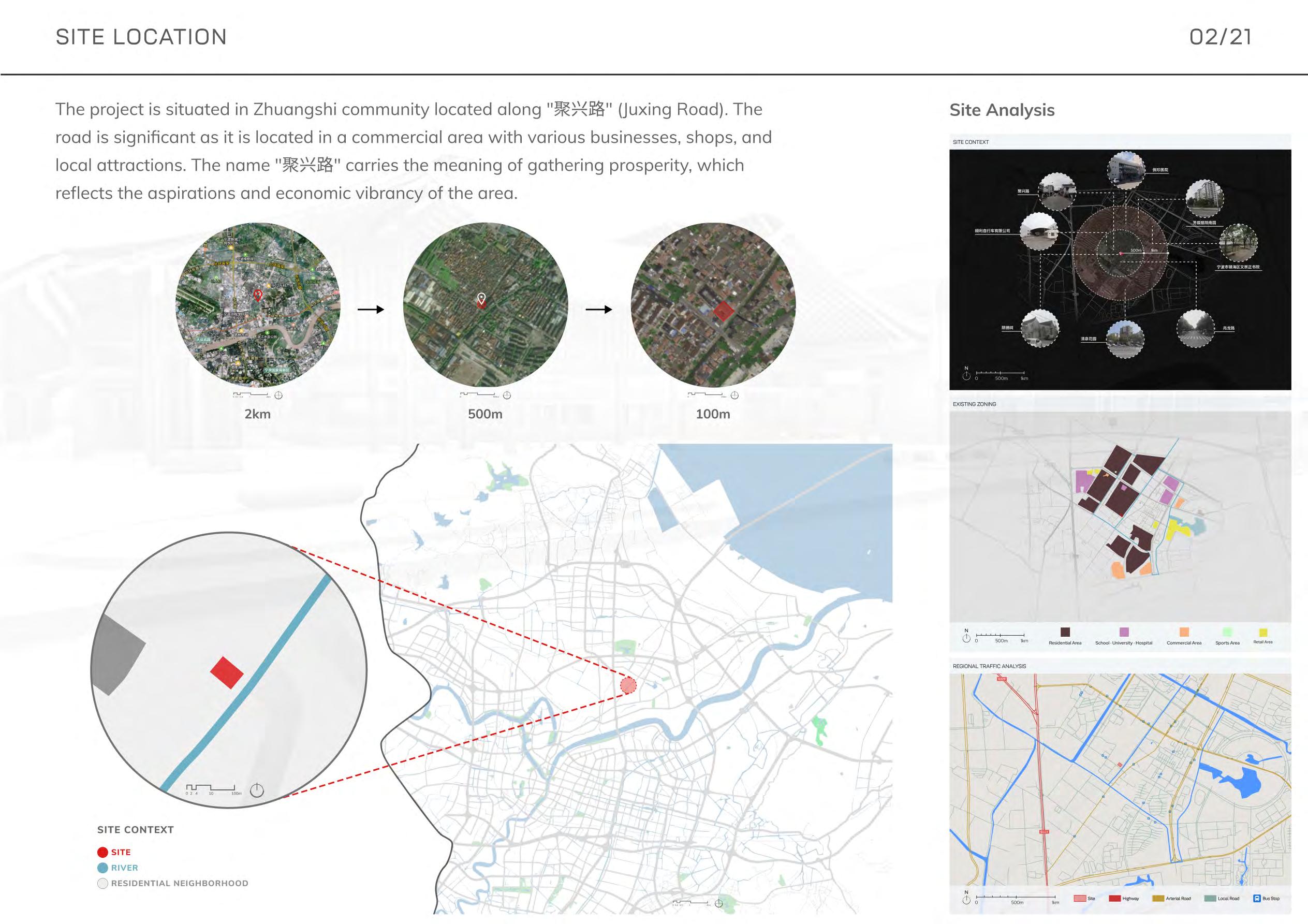The width and height of the screenshot is (1308, 924).
Task: Click the Highway red legend swatch
Action: coord(1114,898)
